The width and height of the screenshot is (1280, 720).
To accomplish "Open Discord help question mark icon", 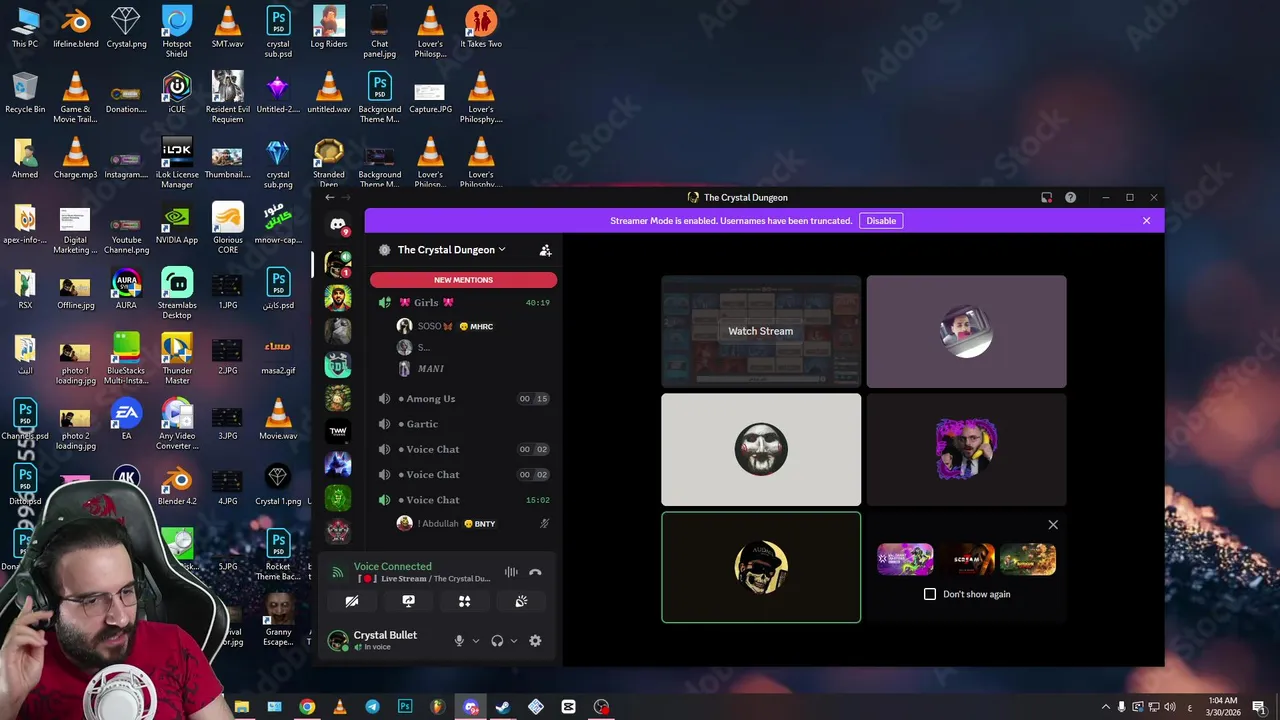I will pyautogui.click(x=1070, y=198).
